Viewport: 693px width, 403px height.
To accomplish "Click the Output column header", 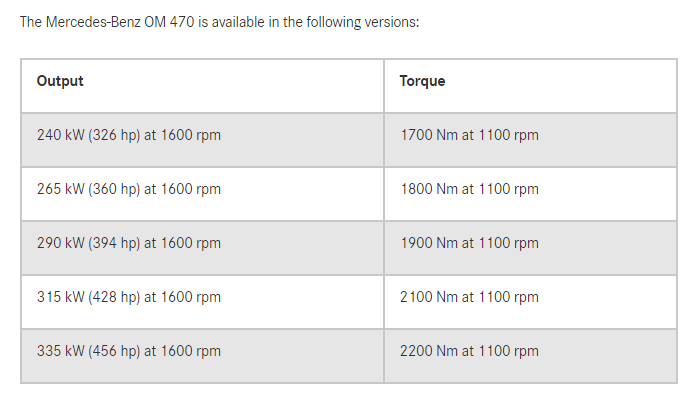I will click(60, 81).
